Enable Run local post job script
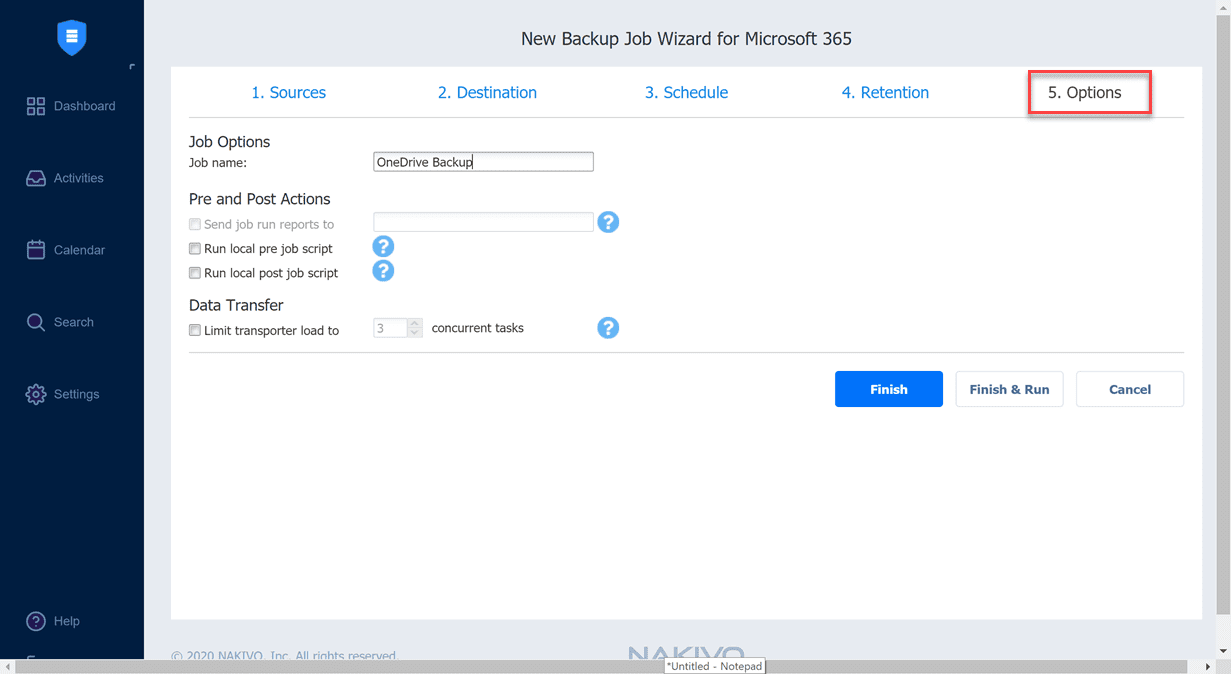The width and height of the screenshot is (1231, 674). pyautogui.click(x=195, y=273)
